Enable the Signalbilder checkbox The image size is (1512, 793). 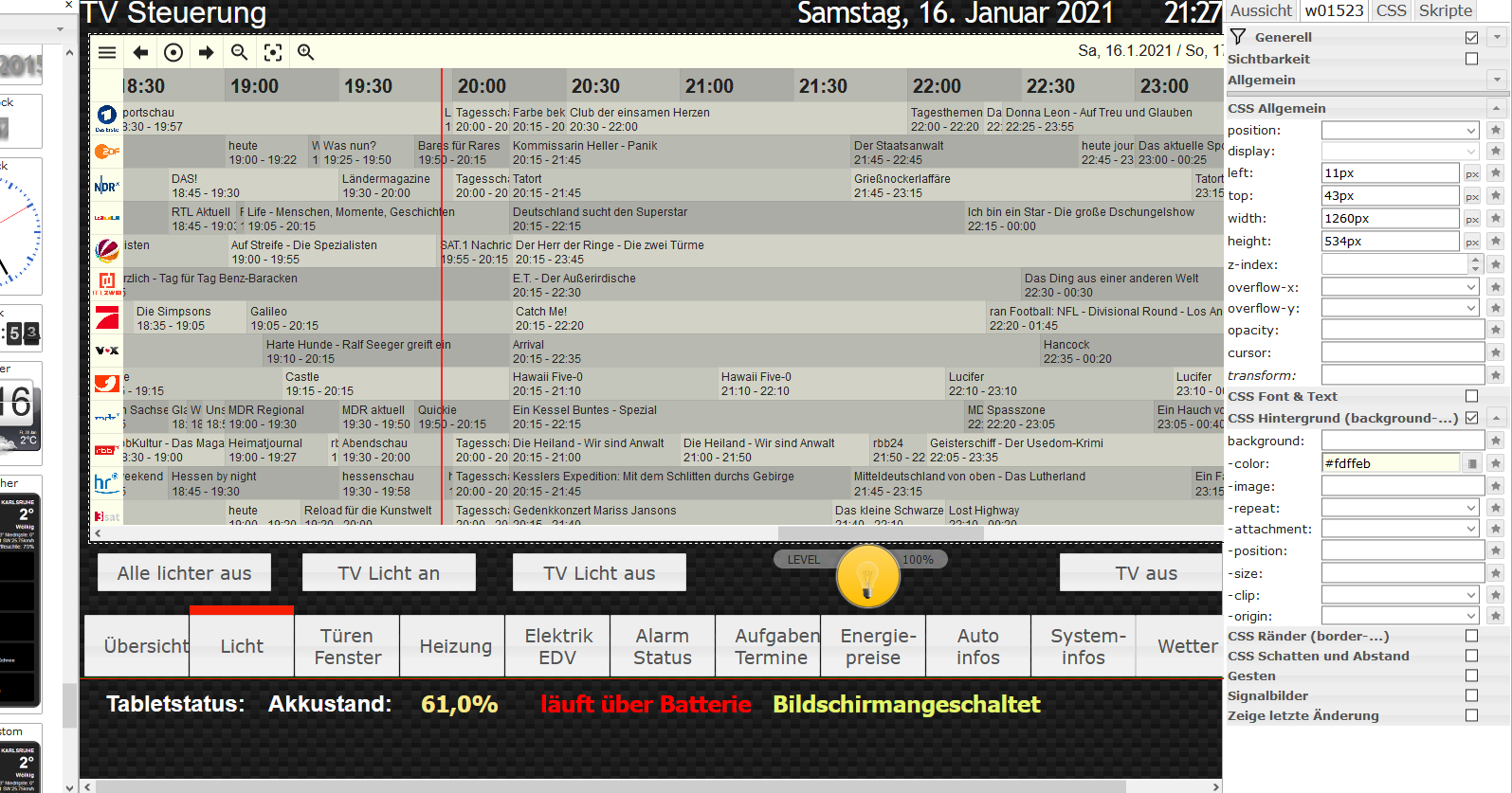[1471, 695]
